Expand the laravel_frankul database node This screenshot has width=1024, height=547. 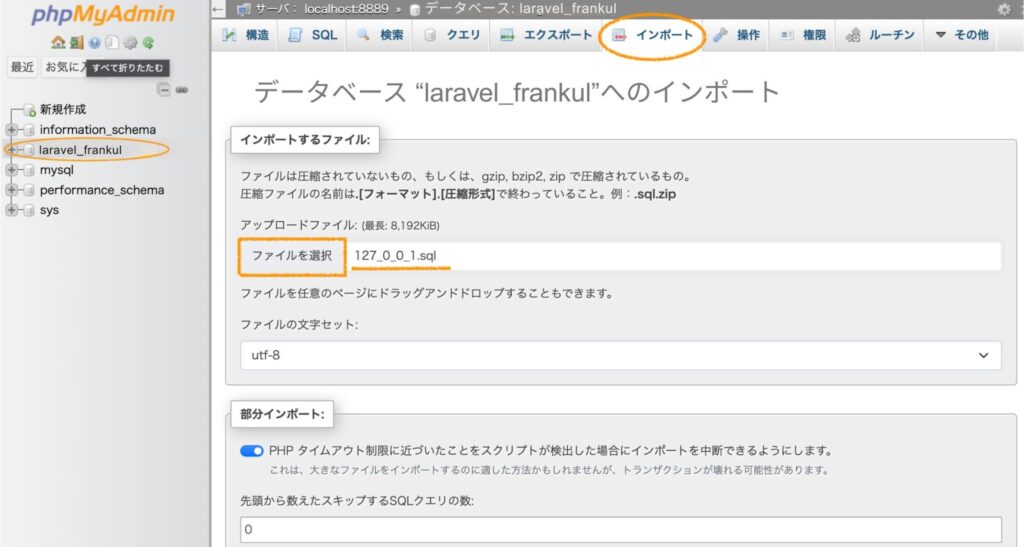pyautogui.click(x=11, y=150)
